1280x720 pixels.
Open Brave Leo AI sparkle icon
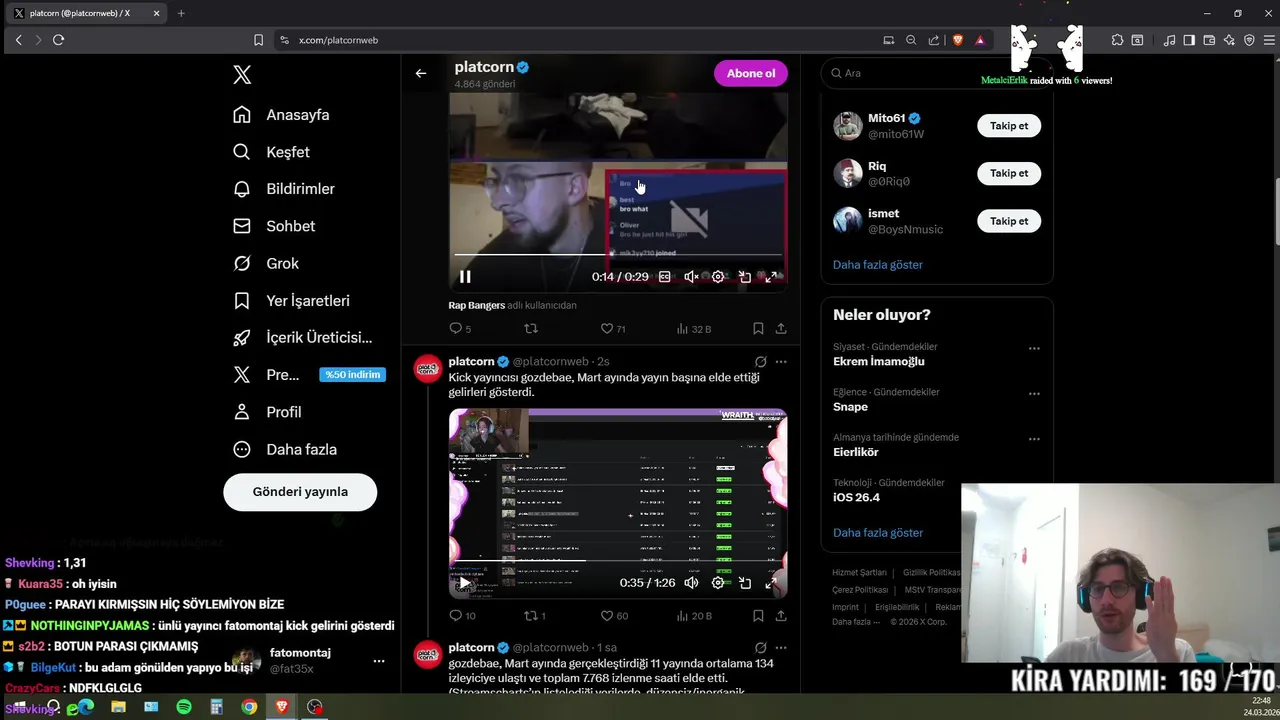[1229, 40]
